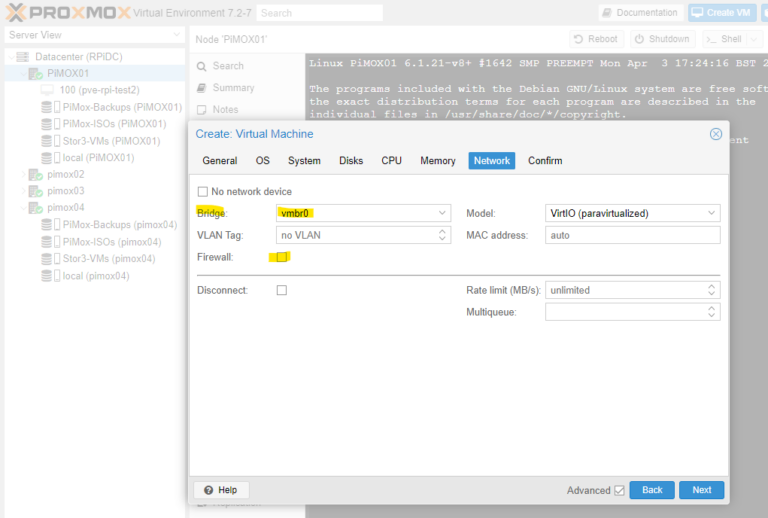Click the Create VM monitor icon
The image size is (768, 518).
(x=697, y=13)
